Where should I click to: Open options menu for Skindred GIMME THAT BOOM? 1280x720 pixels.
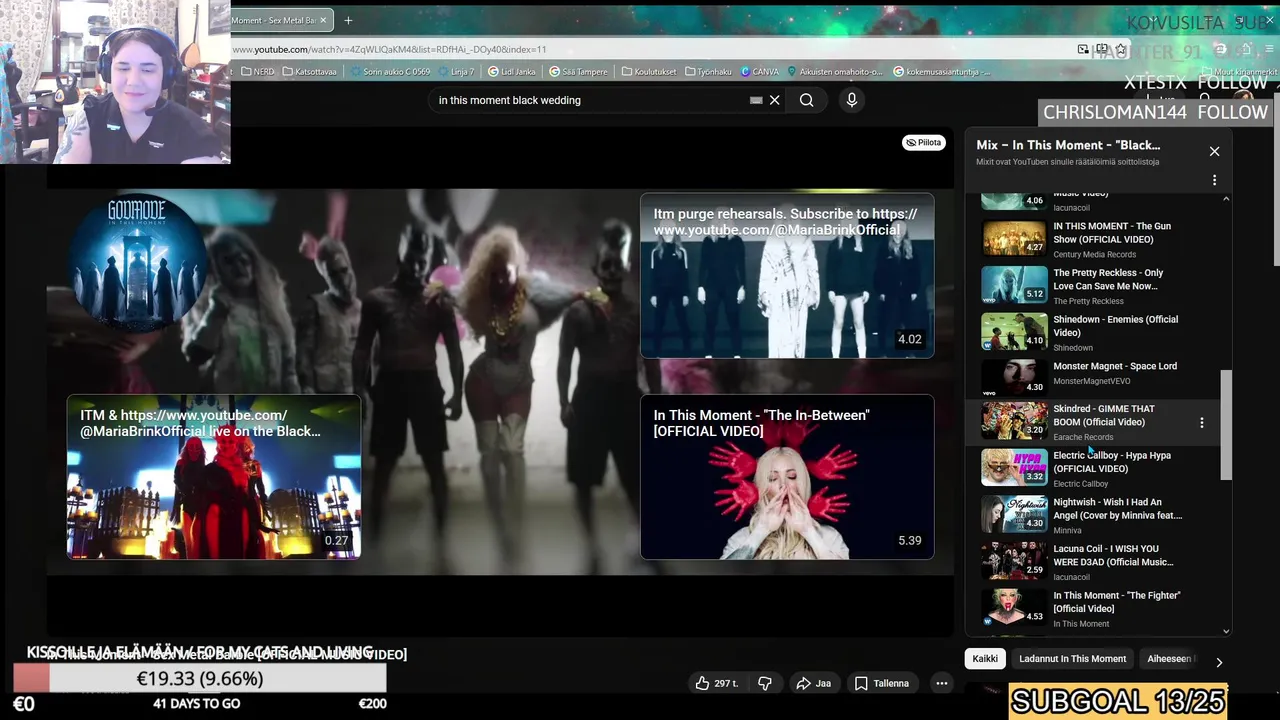point(1201,423)
